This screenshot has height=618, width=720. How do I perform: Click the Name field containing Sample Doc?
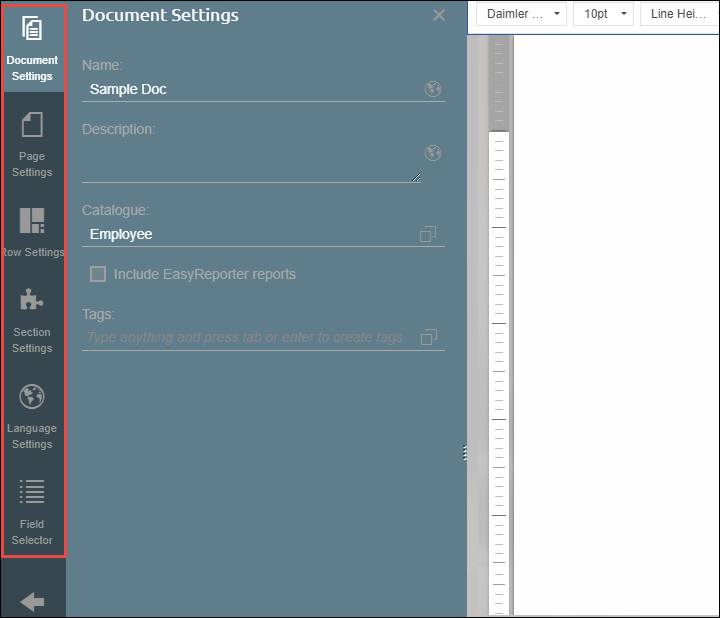click(x=250, y=89)
